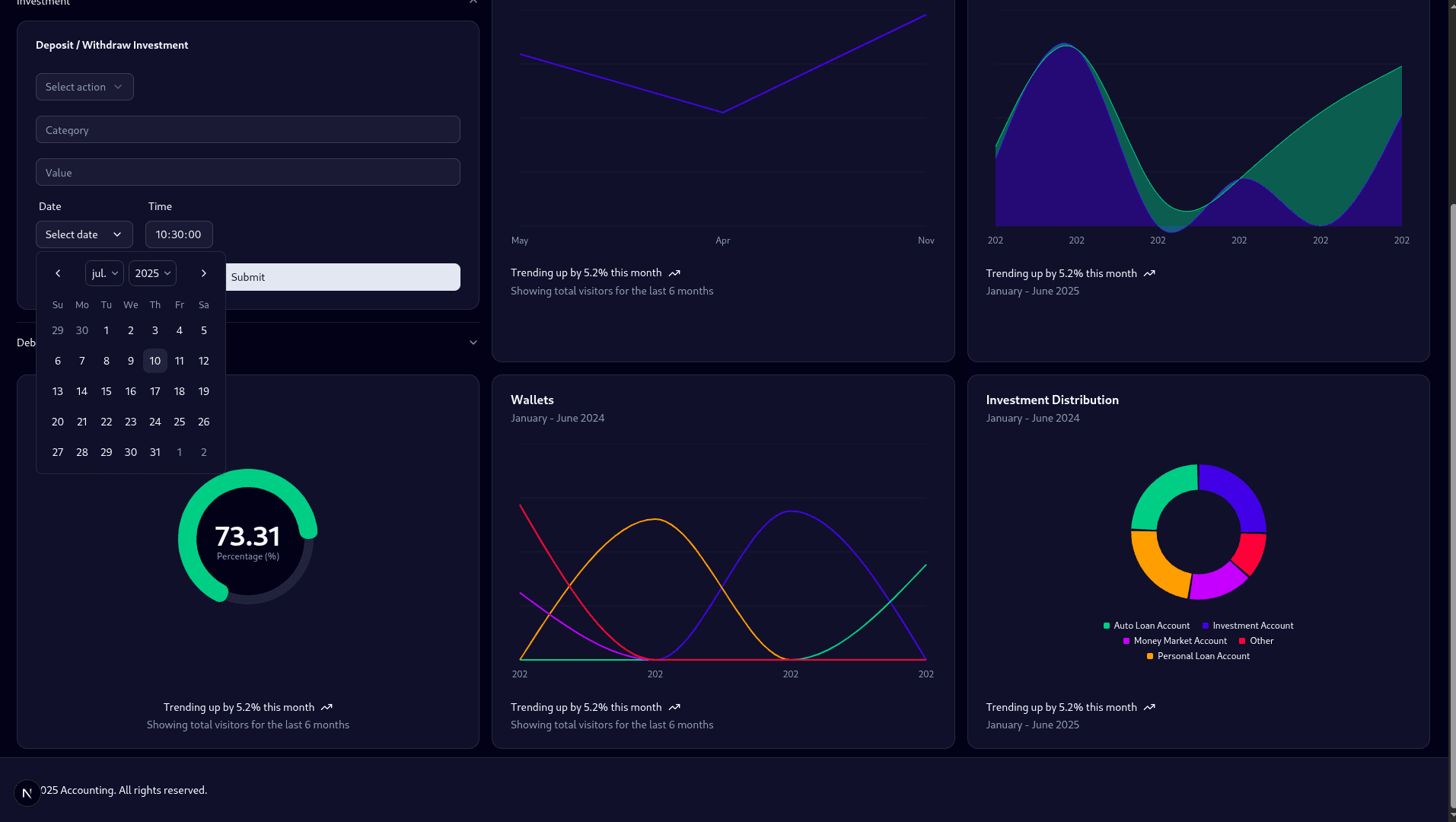Image resolution: width=1456 pixels, height=822 pixels.
Task: Pick July 25 in the calendar
Action: 180,422
